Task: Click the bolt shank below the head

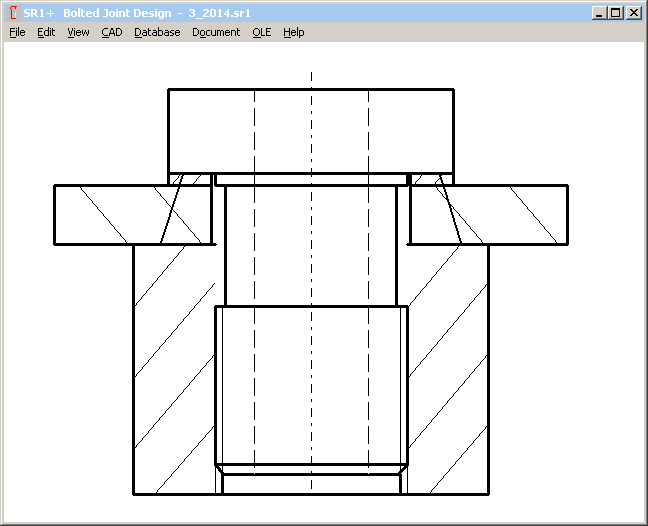Action: (x=311, y=245)
